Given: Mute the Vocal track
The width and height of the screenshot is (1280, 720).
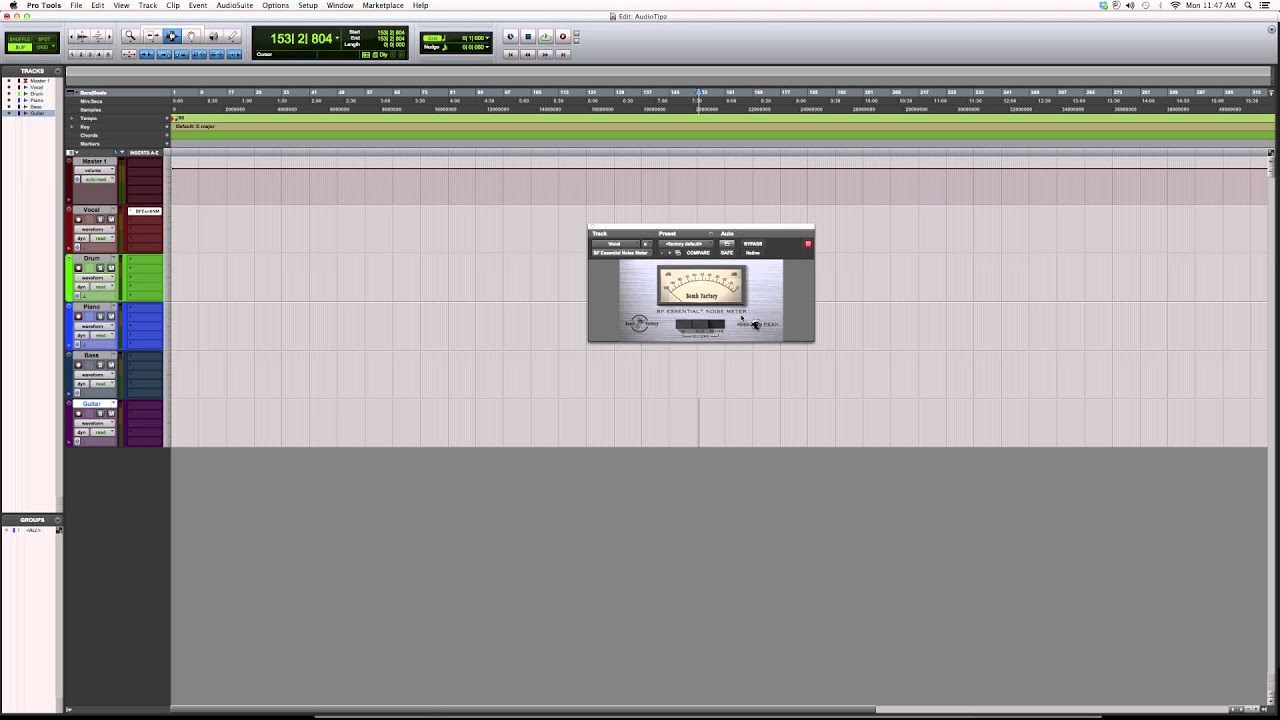Looking at the screenshot, I should click(111, 219).
